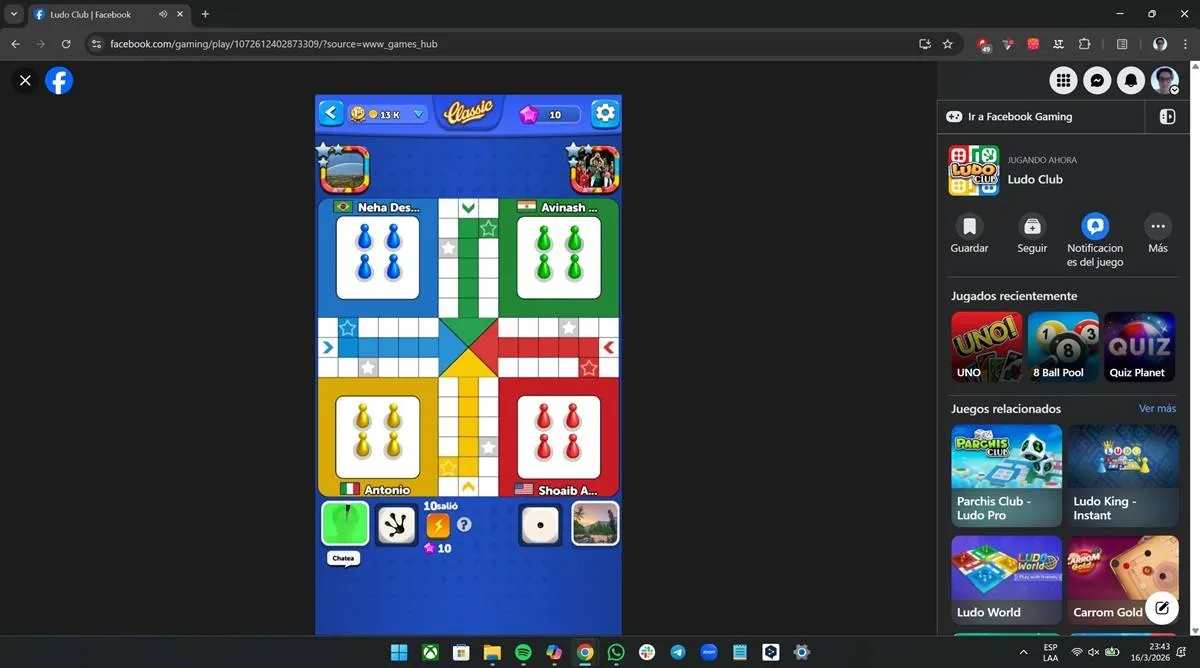Image resolution: width=1200 pixels, height=668 pixels.
Task: Tap the Classic mode logo
Action: (469, 111)
